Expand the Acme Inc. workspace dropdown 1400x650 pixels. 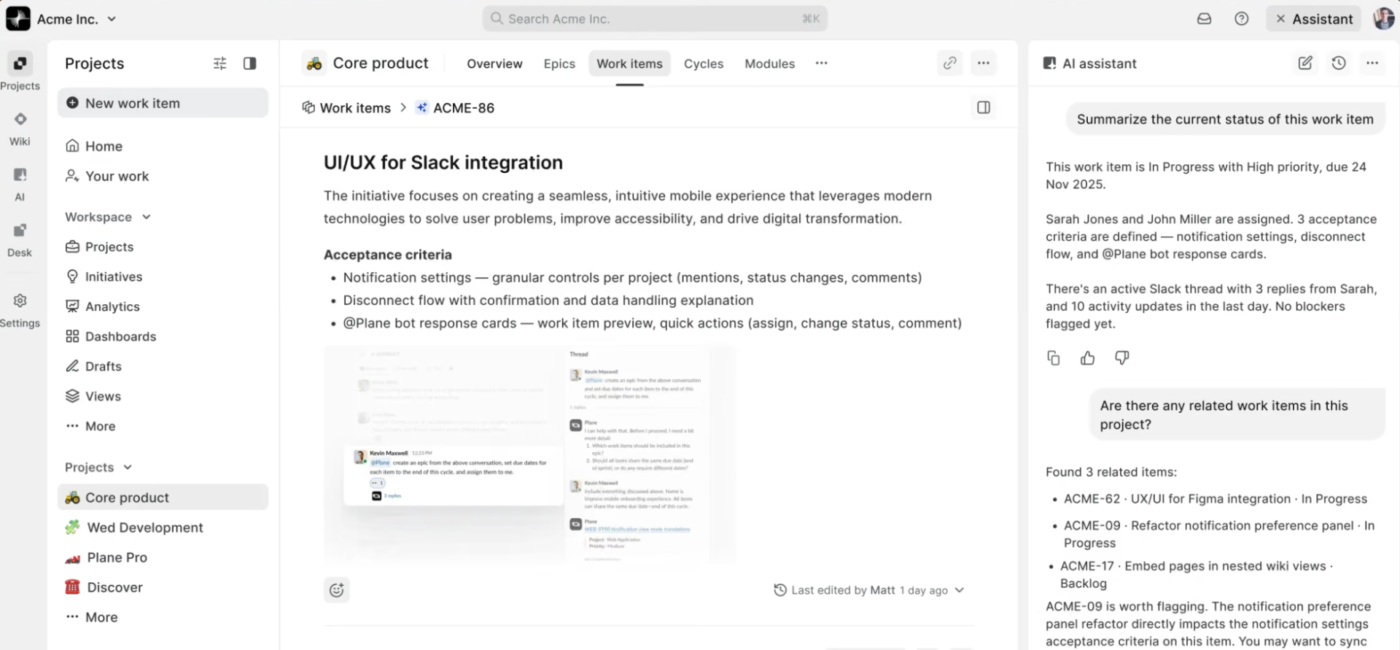click(x=111, y=19)
